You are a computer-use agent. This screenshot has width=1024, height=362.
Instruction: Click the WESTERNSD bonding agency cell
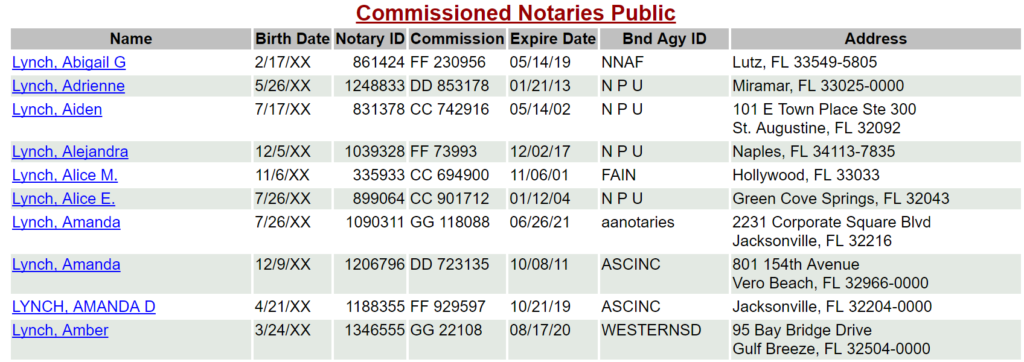pos(651,331)
